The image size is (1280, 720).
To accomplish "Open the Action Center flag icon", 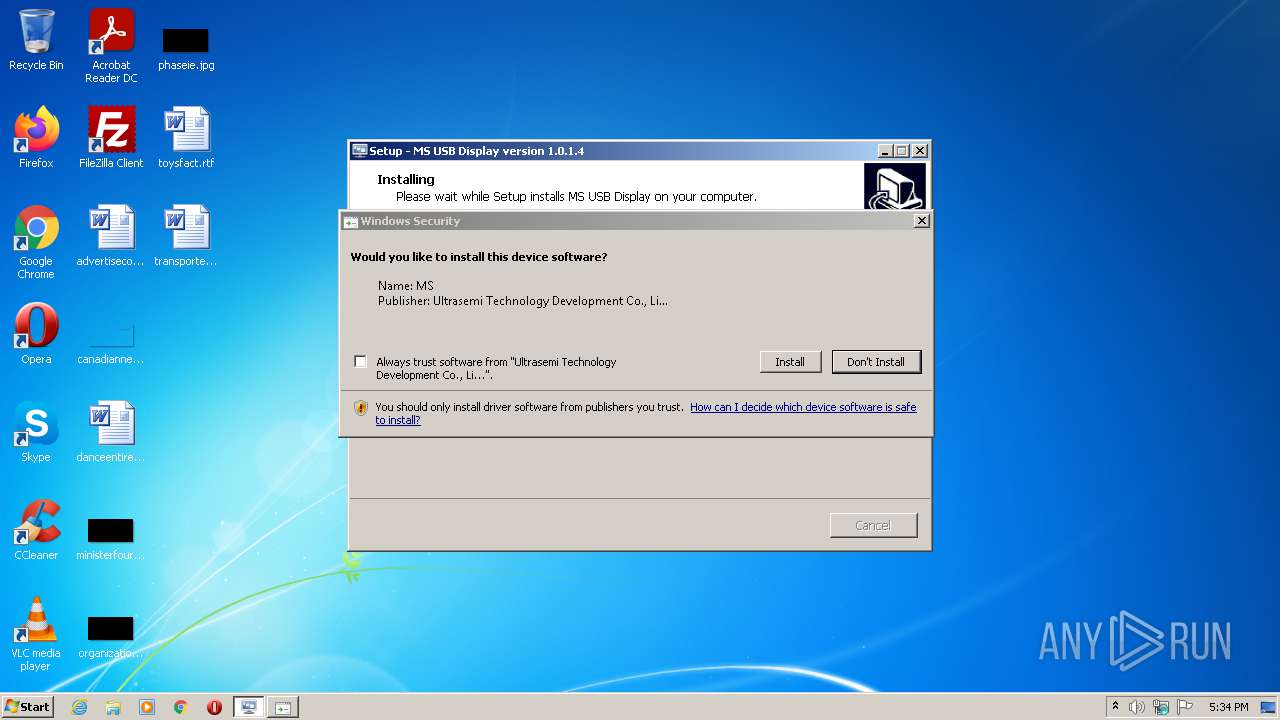I will (x=1185, y=707).
